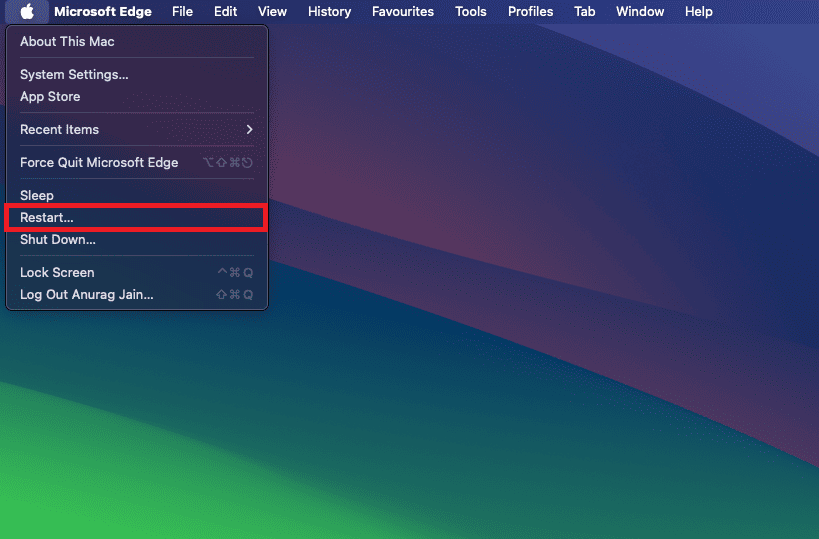Select About This Mac

tap(67, 42)
